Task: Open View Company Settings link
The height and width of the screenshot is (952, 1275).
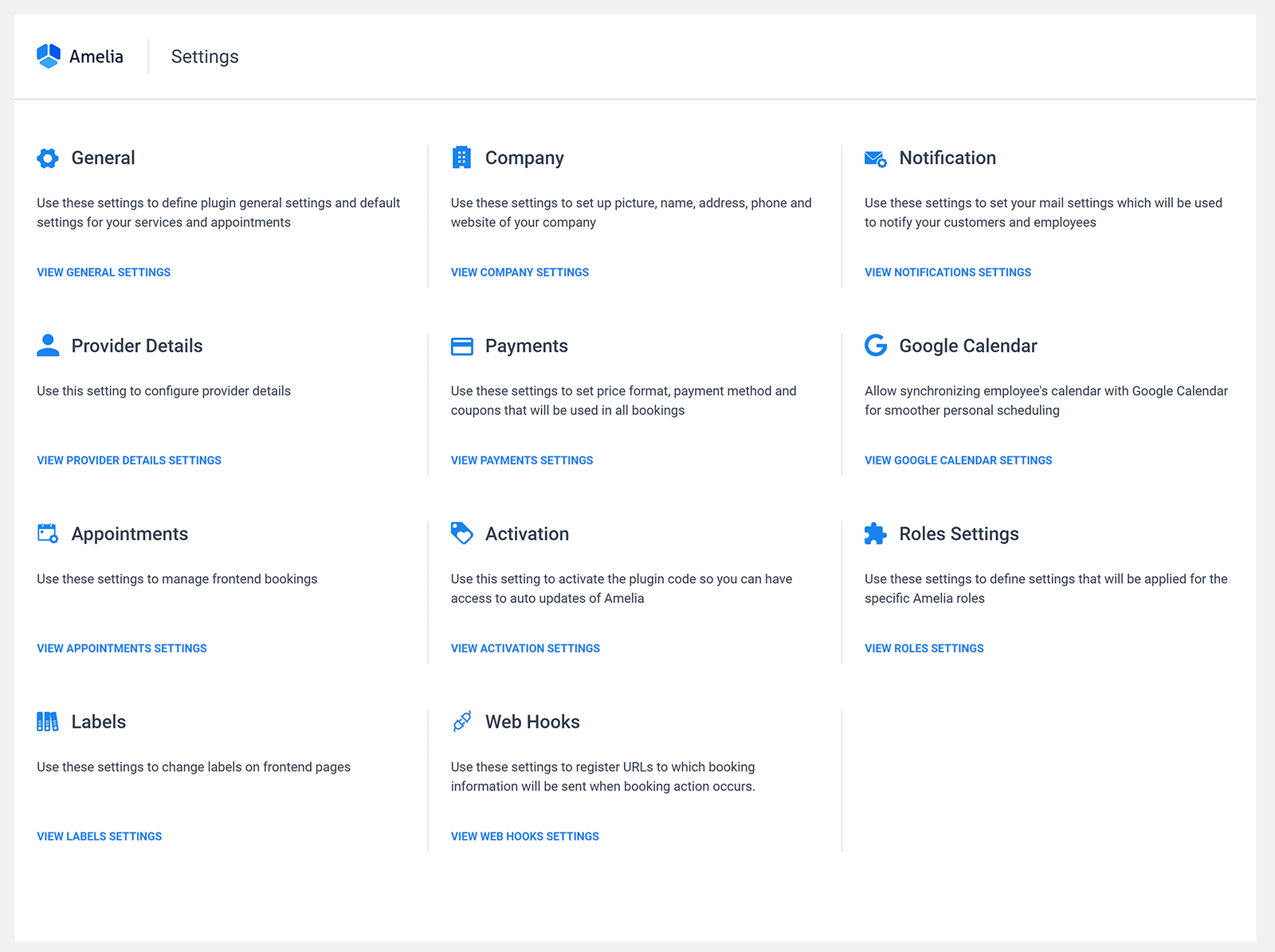Action: 520,272
